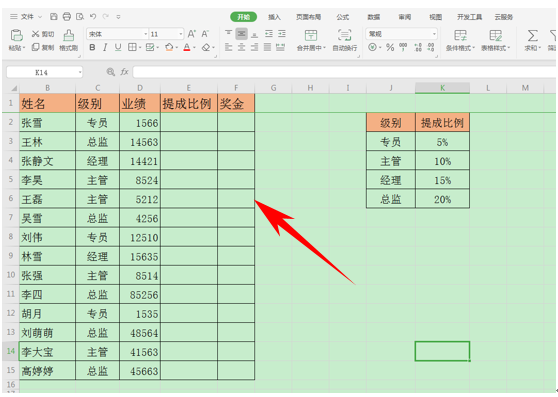Click cell containing 85256
The height and width of the screenshot is (397, 558).
140,295
